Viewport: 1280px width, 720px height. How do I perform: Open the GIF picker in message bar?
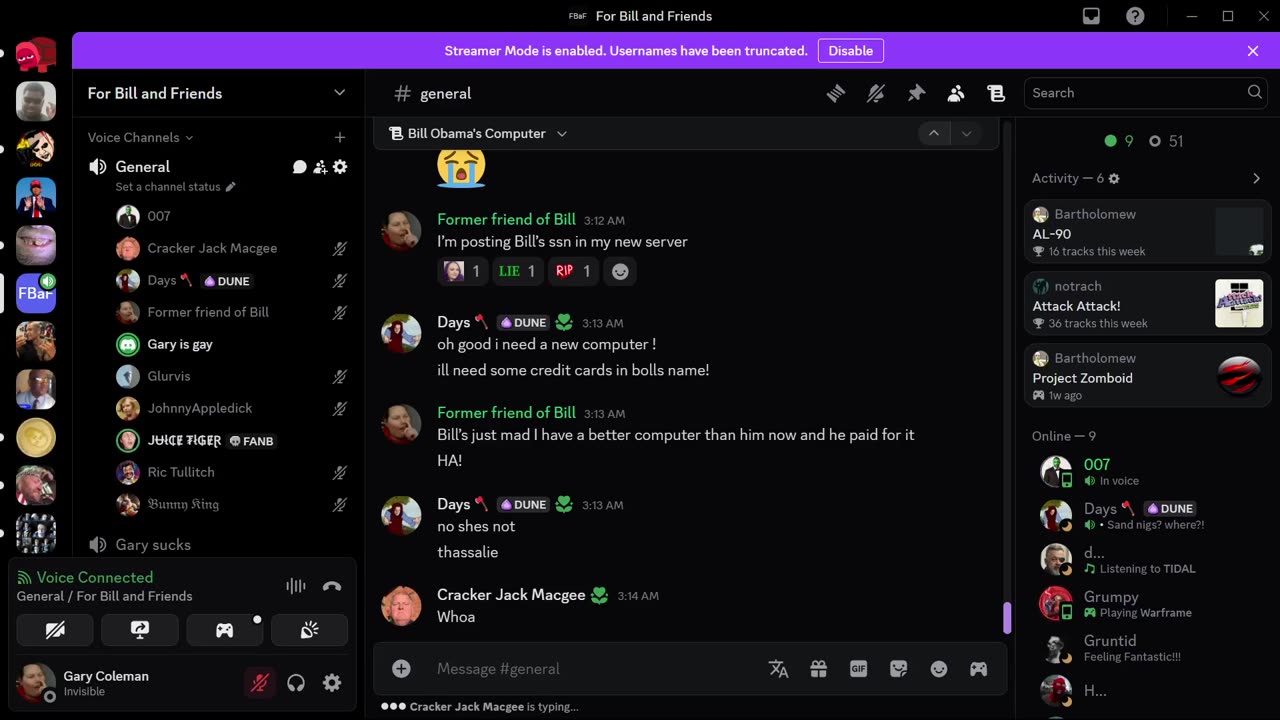click(x=858, y=669)
